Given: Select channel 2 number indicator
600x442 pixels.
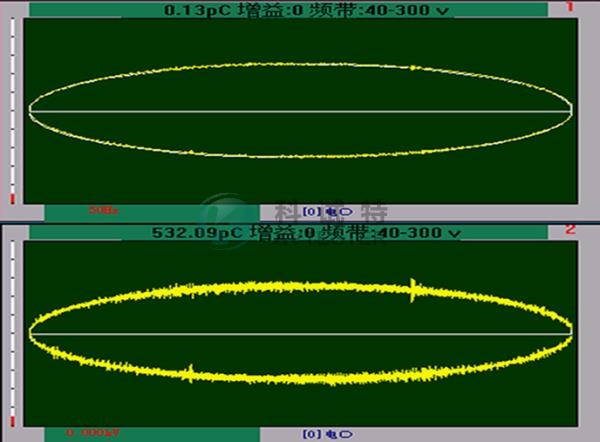Looking at the screenshot, I should click(570, 230).
